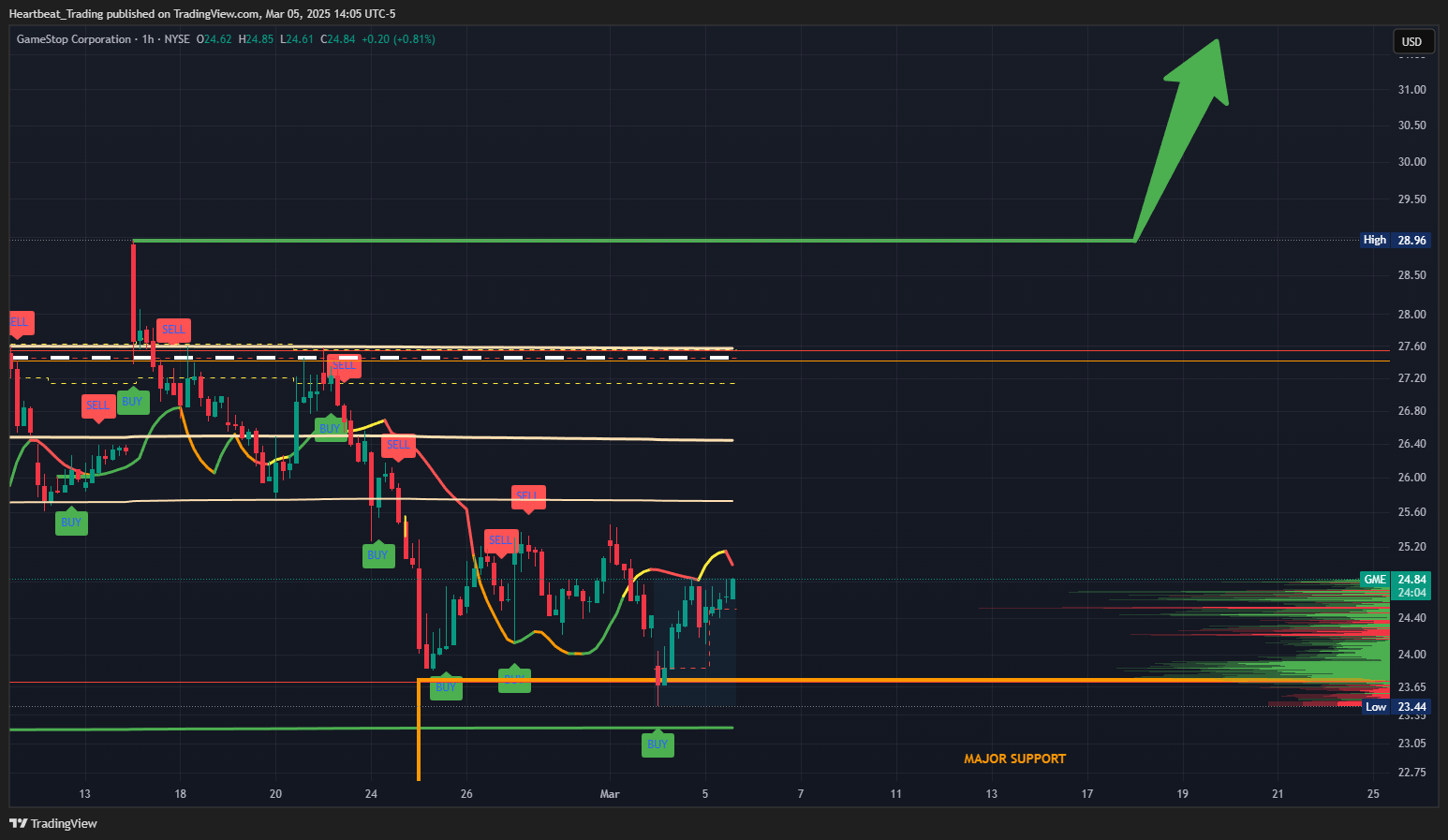The width and height of the screenshot is (1448, 840).
Task: Click the Mar label on time axis
Action: pyautogui.click(x=610, y=794)
